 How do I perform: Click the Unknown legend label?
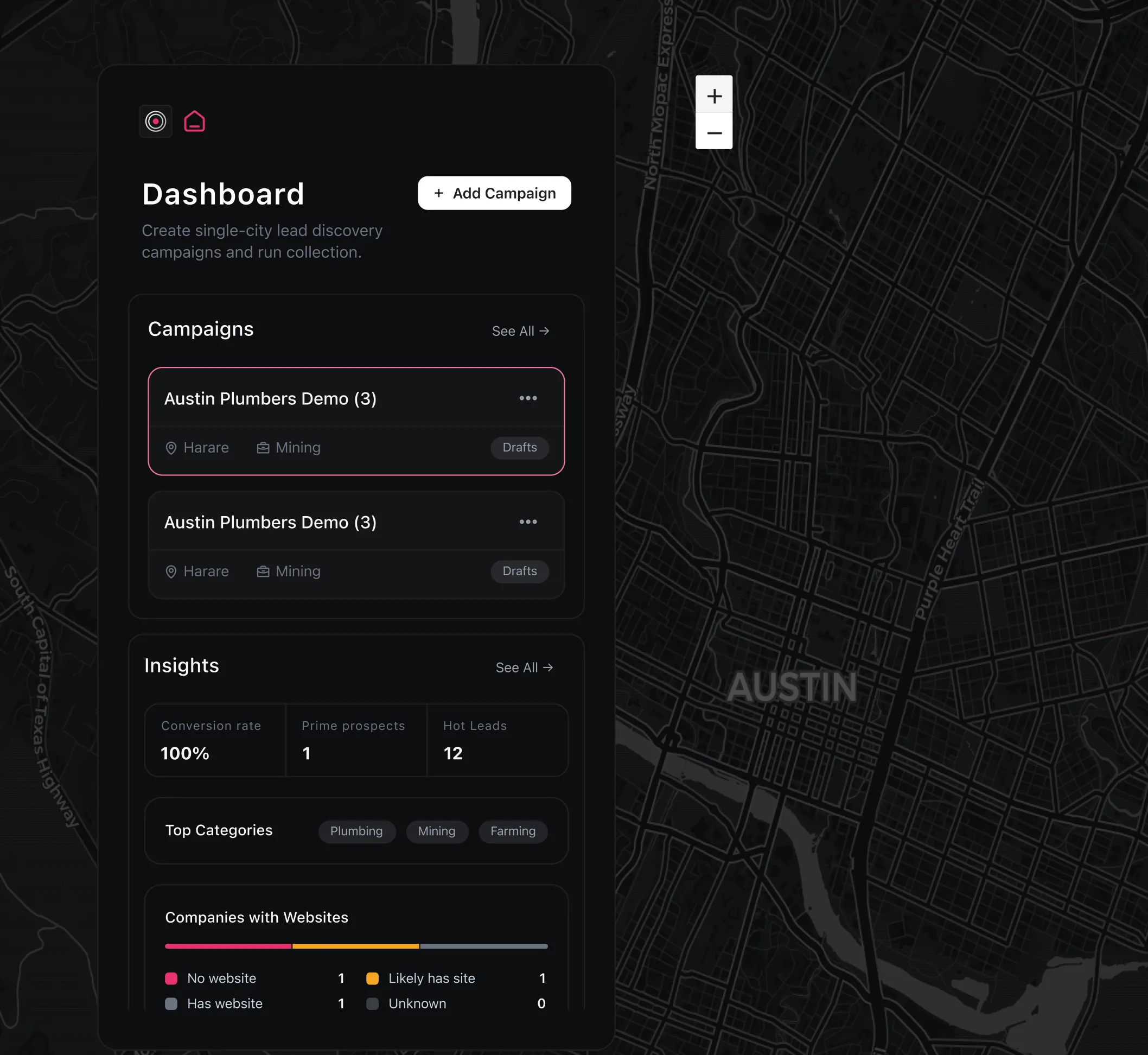[418, 1003]
